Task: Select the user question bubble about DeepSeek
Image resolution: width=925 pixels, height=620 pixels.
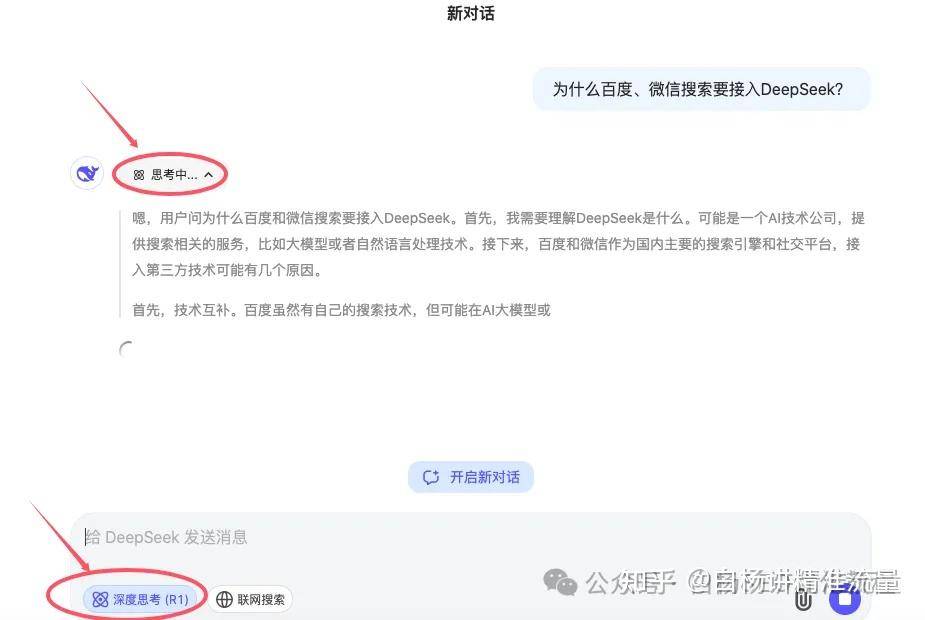Action: click(701, 89)
